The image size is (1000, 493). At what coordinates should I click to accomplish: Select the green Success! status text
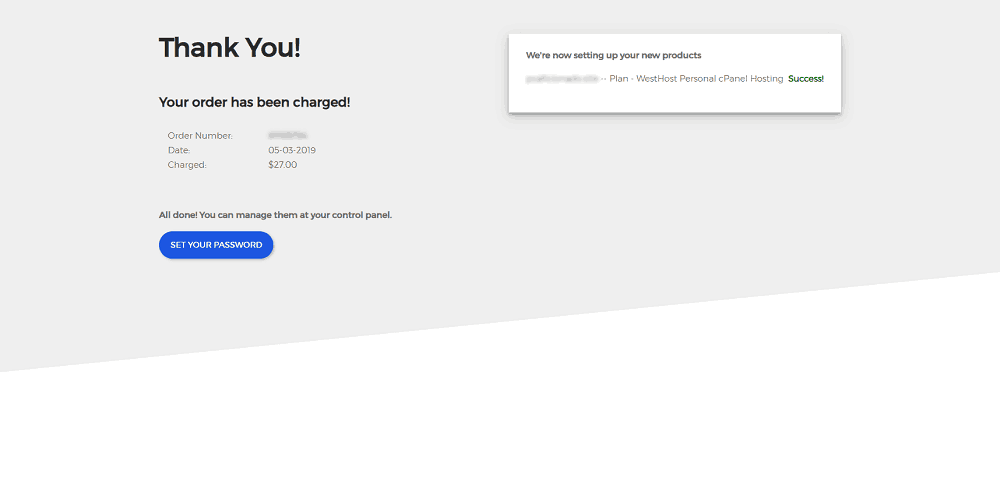coord(806,79)
